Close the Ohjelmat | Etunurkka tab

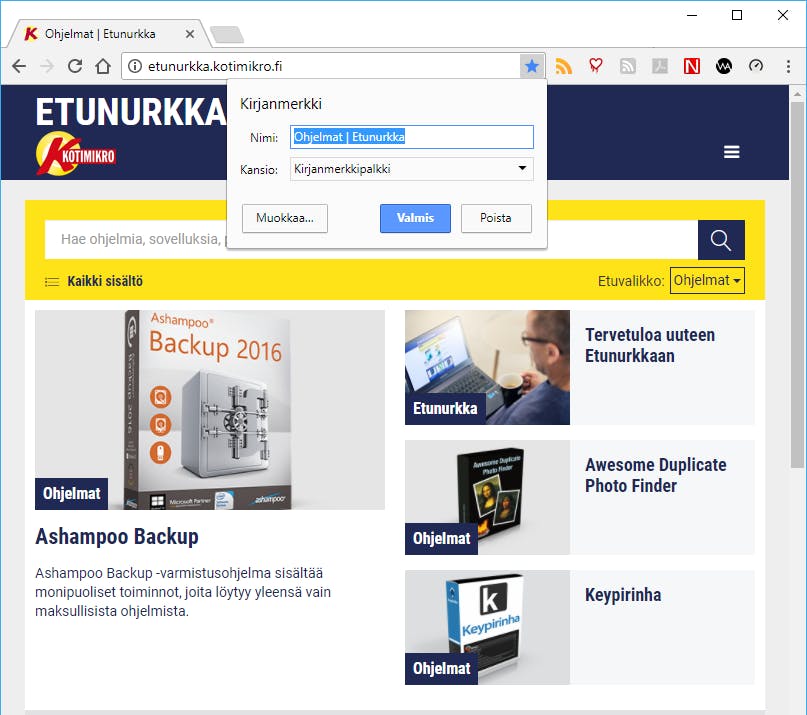tap(190, 34)
